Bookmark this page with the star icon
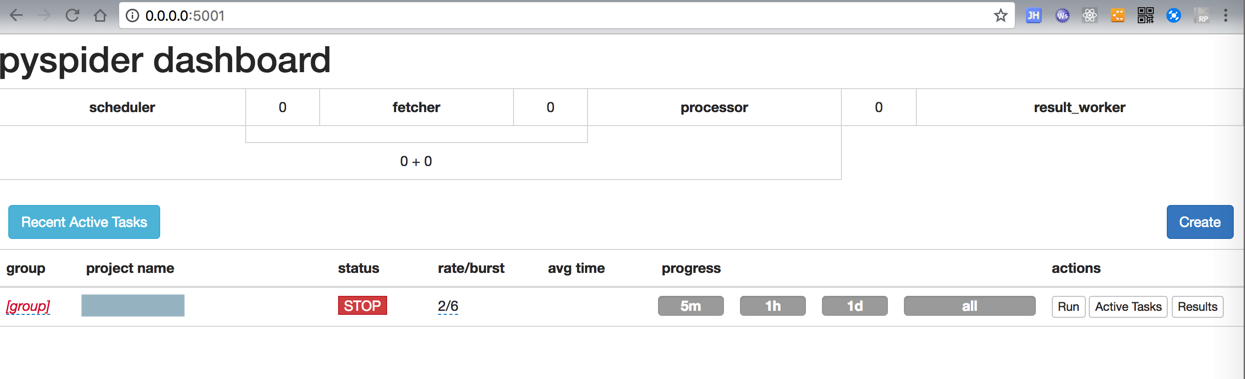Viewport: 1245px width, 379px height. coord(1000,15)
